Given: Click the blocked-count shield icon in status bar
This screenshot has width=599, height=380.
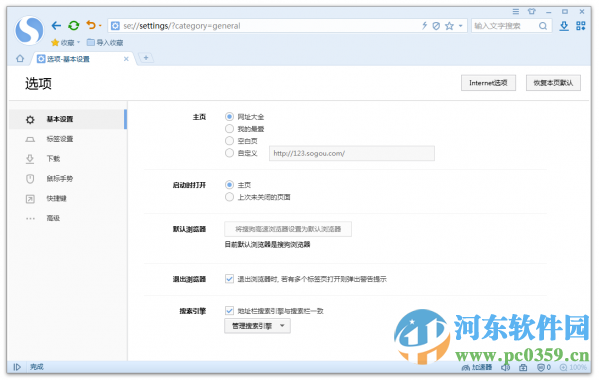Looking at the screenshot, I should [544, 367].
